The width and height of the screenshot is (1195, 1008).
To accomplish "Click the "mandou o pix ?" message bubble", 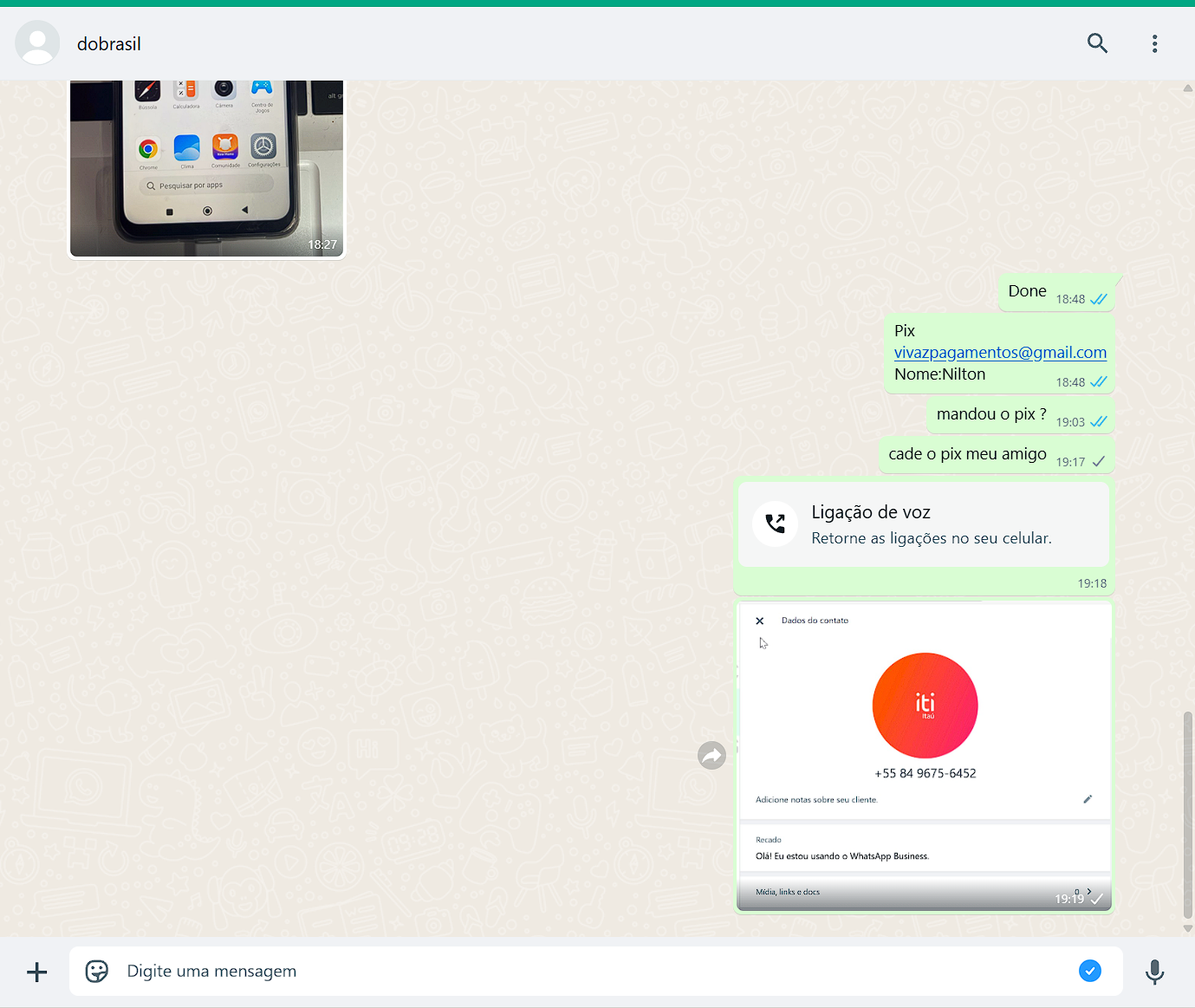I will point(991,414).
